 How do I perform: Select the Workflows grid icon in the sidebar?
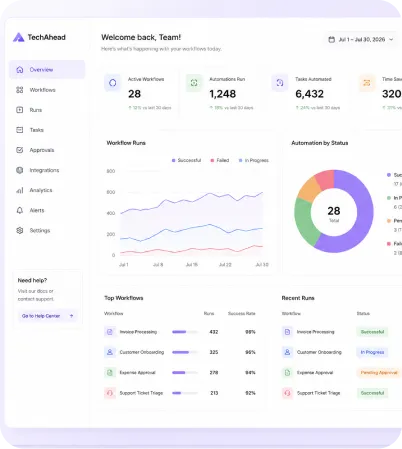(20, 90)
